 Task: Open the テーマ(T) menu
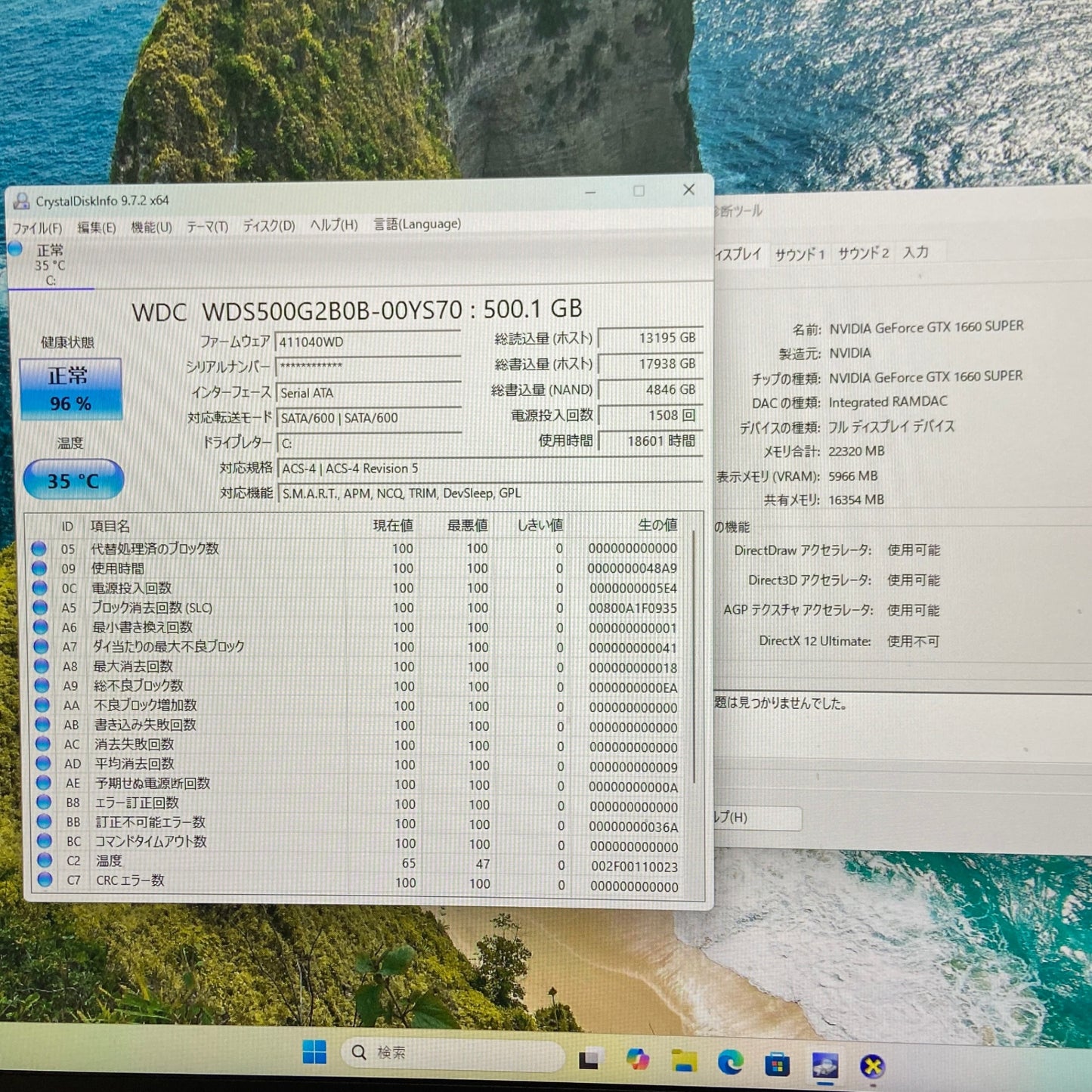coord(207,227)
